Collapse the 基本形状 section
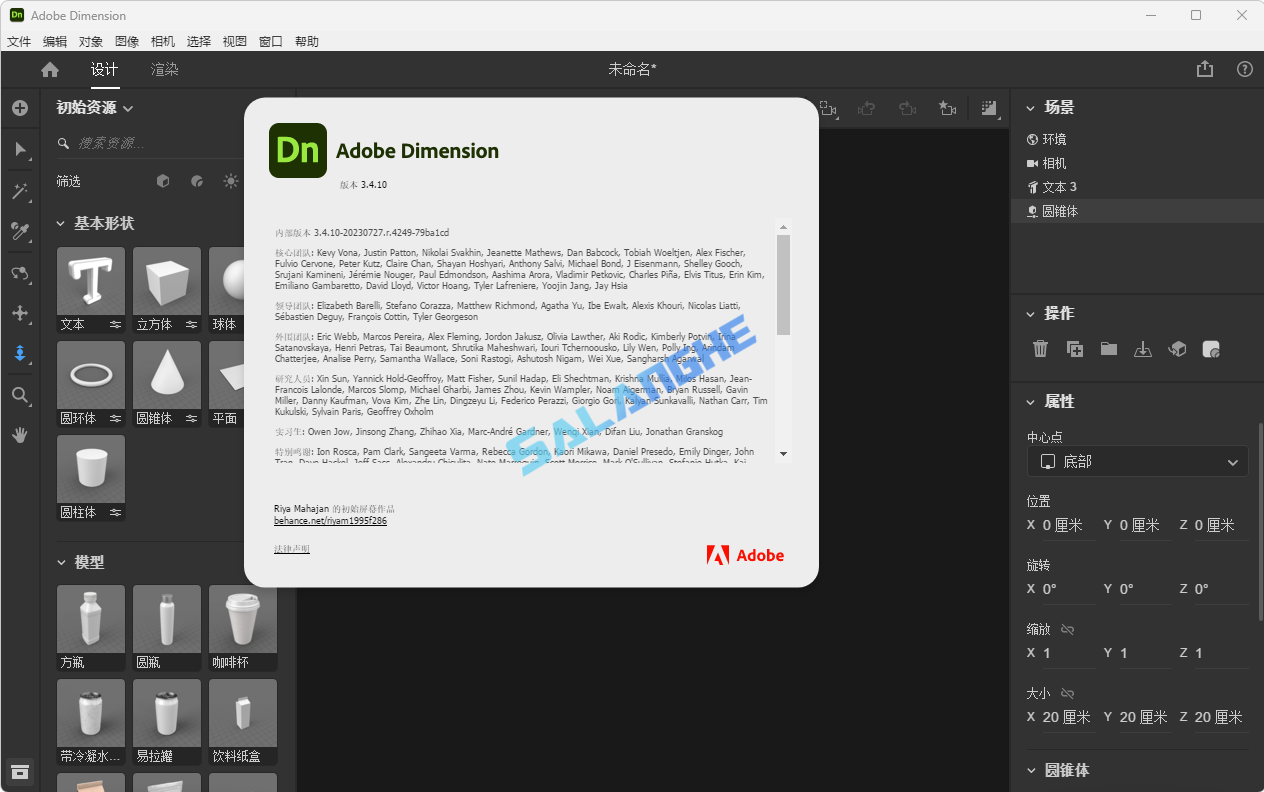The height and width of the screenshot is (792, 1264). [60, 223]
